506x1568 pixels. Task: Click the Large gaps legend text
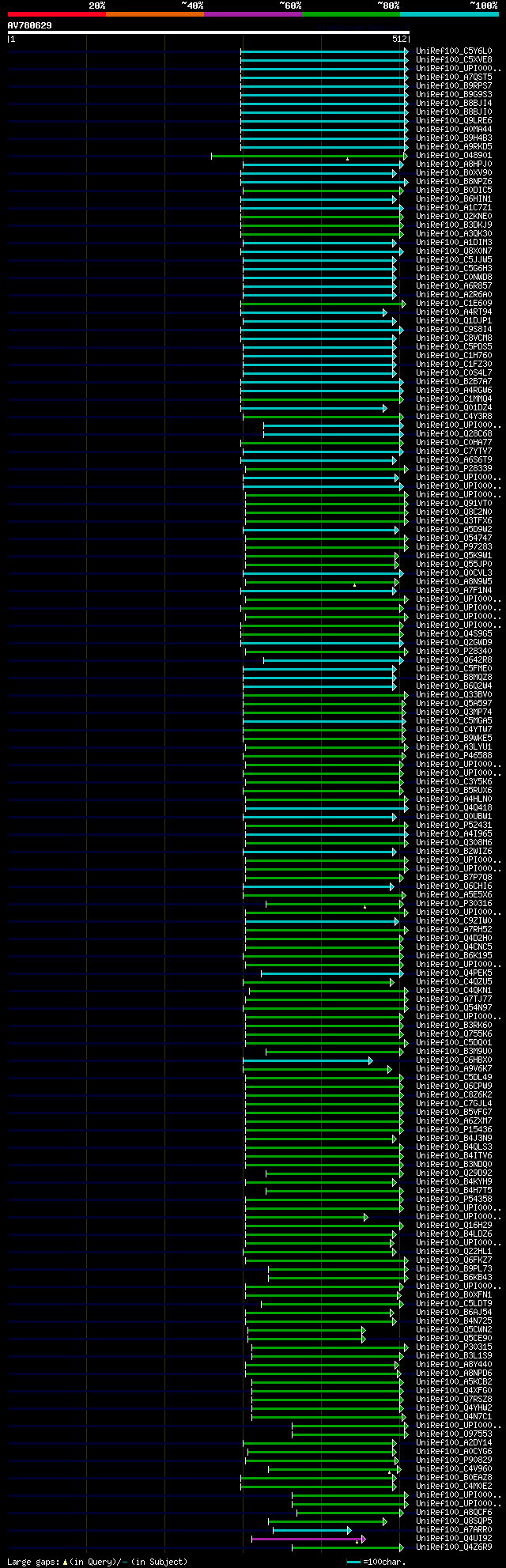point(97,1562)
